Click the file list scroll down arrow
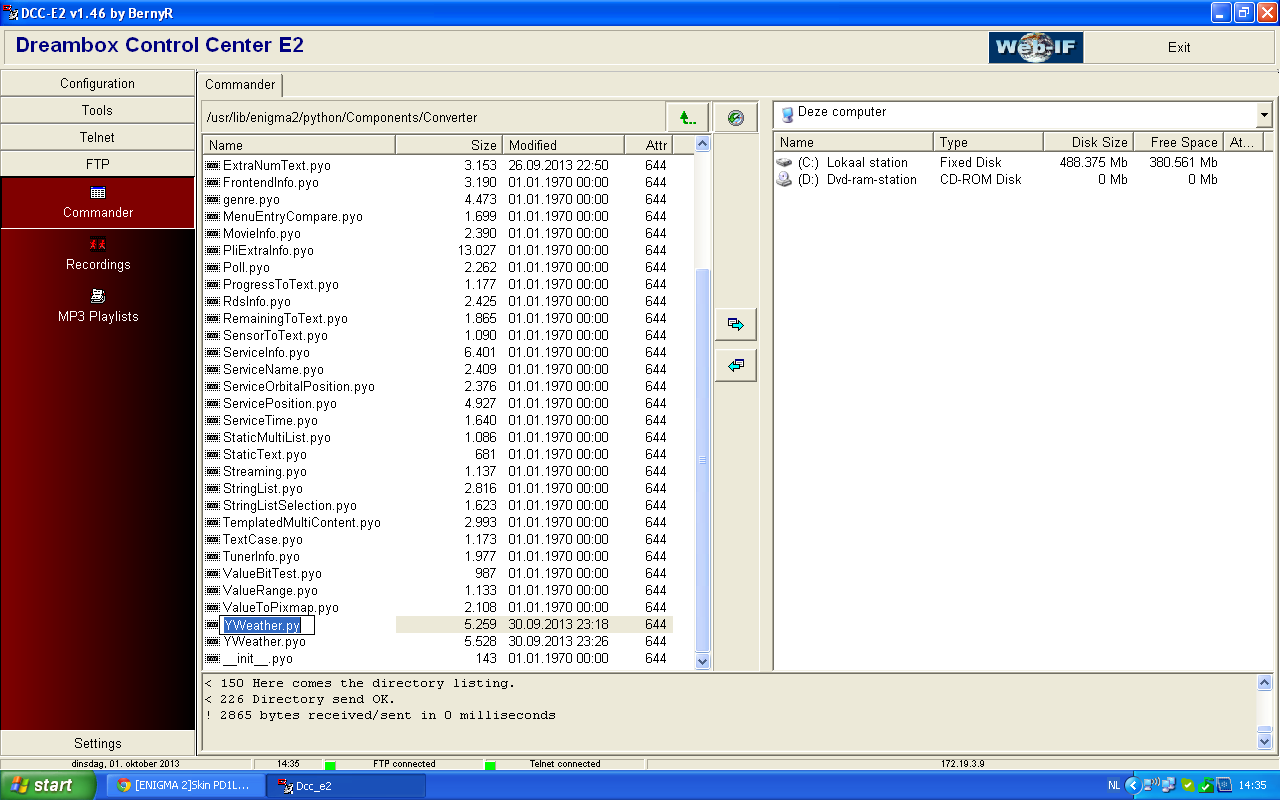This screenshot has height=800, width=1280. (x=702, y=661)
